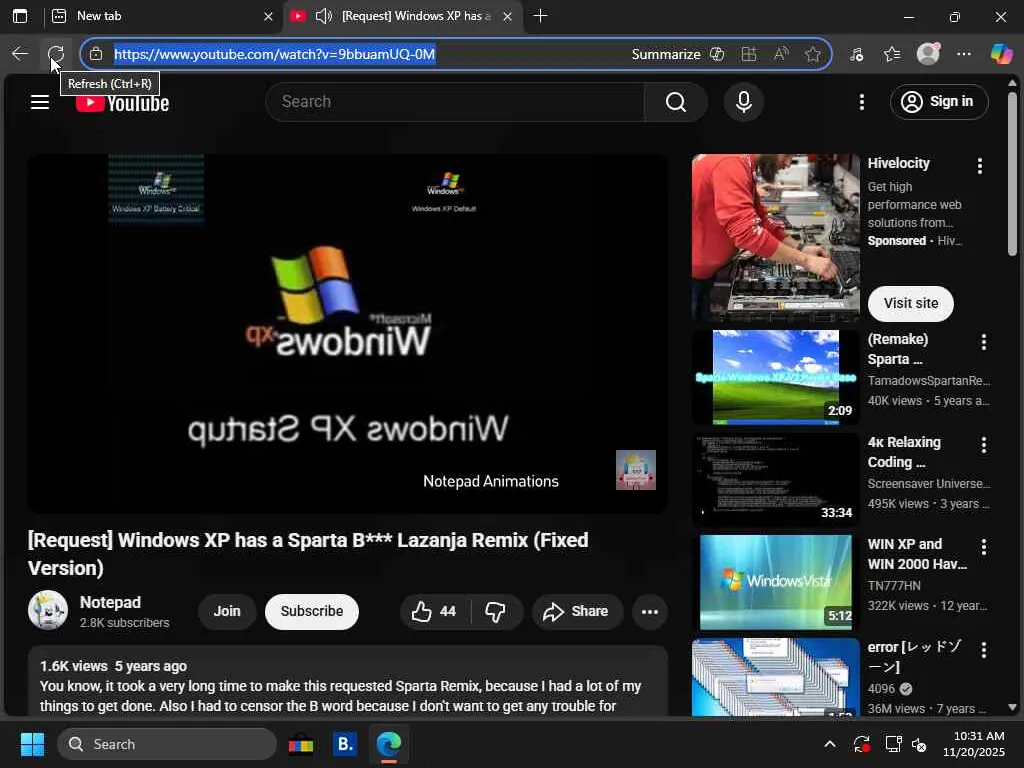Click the YouTube search magnifier button

point(676,102)
